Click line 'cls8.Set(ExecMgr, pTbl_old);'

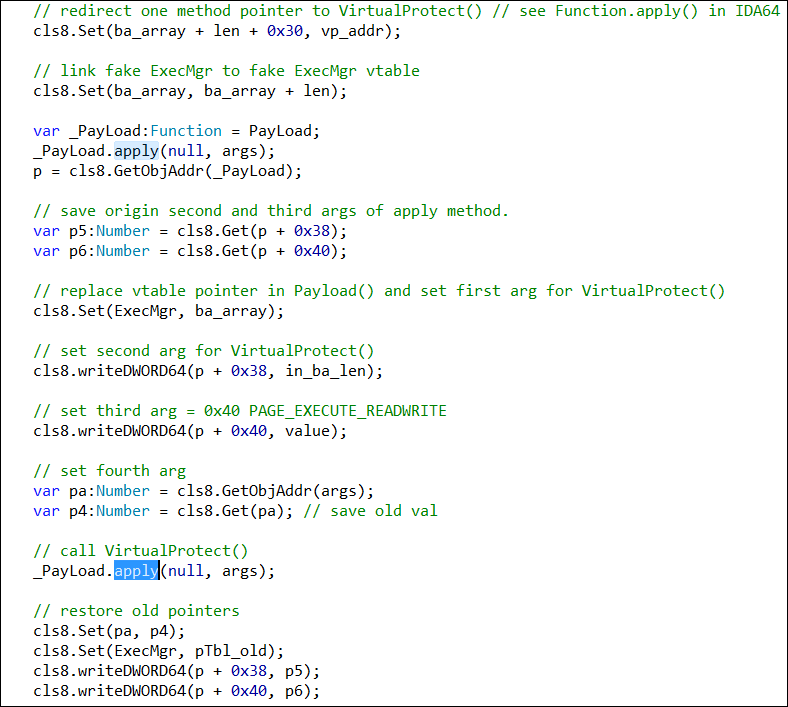coord(158,651)
